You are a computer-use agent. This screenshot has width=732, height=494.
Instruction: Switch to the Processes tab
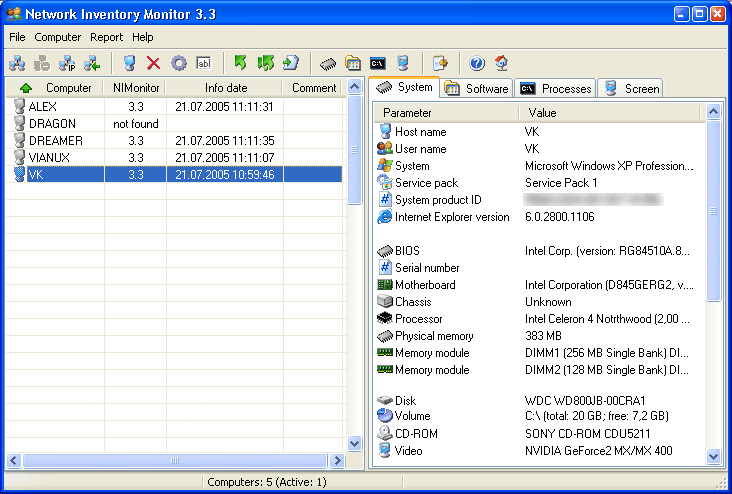click(556, 89)
